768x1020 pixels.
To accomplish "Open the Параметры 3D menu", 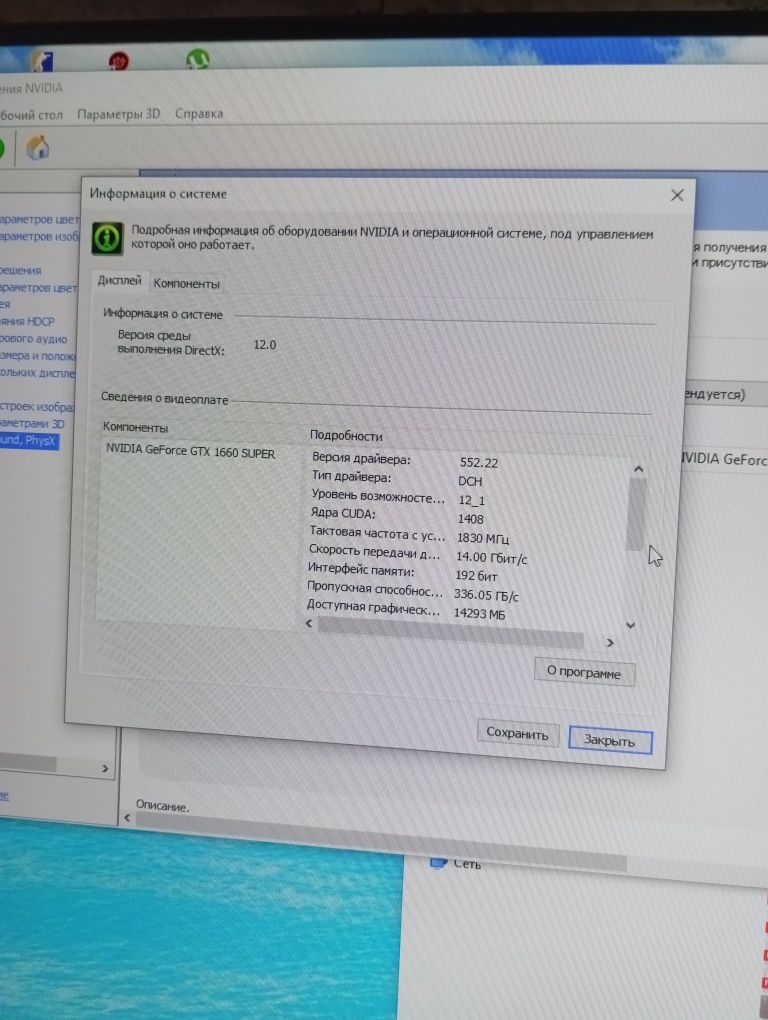I will click(x=118, y=114).
